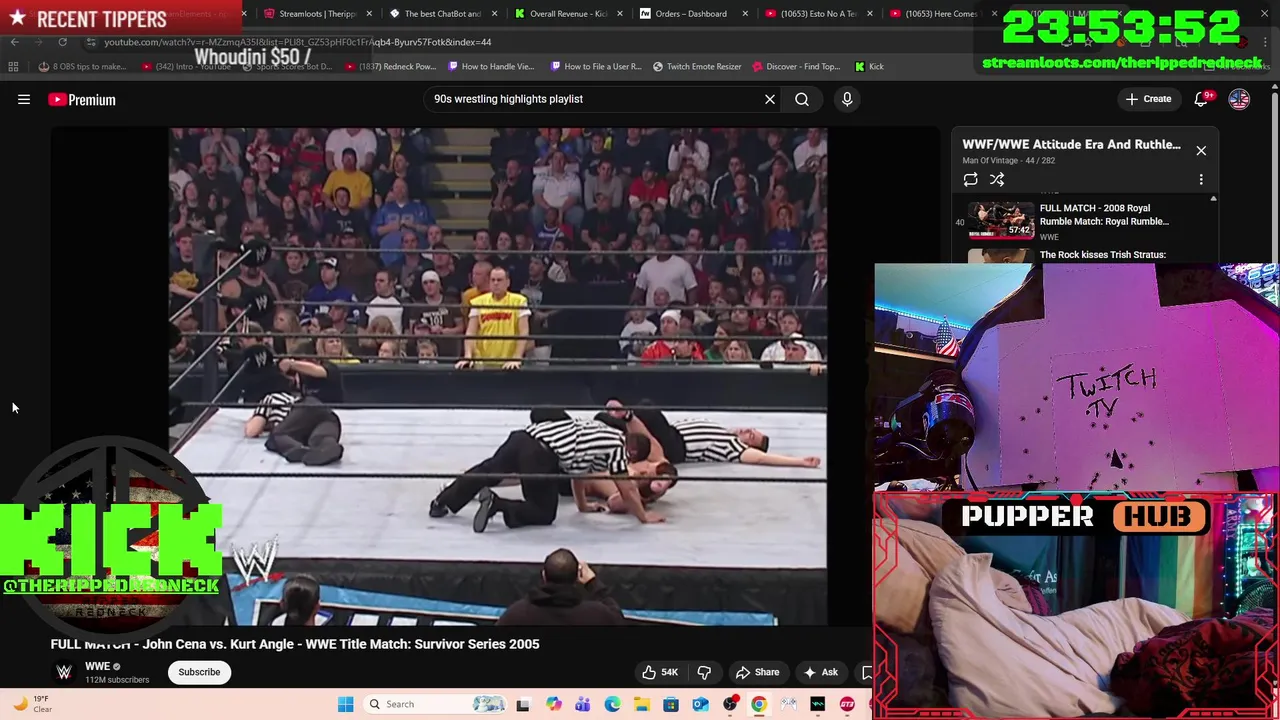Select 'FULL MATCH - 2008 Royal Rumble Match' playlist title

pos(1104,215)
